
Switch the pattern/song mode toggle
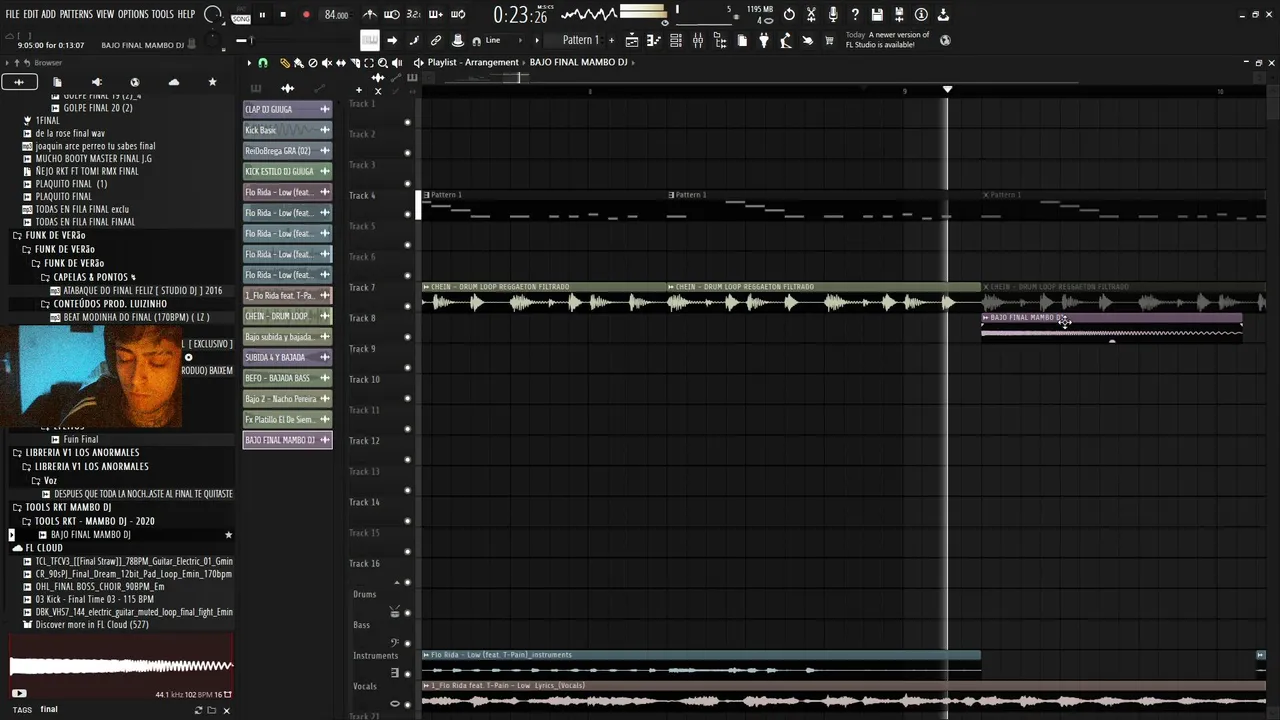pyautogui.click(x=241, y=17)
